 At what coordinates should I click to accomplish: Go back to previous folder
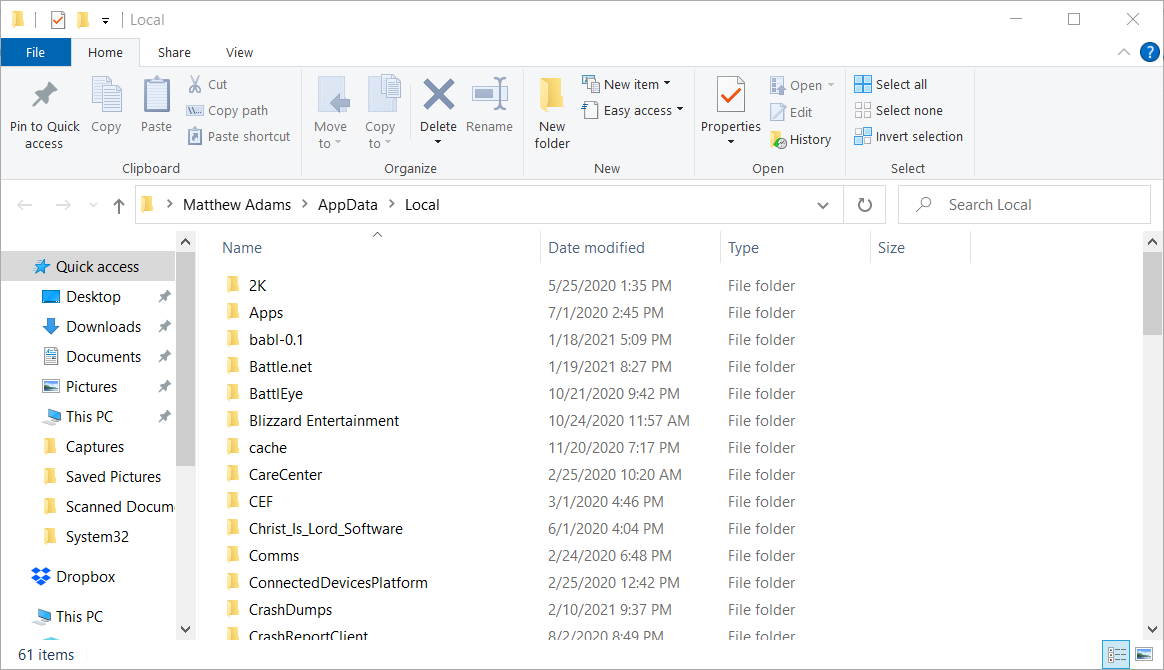(24, 205)
